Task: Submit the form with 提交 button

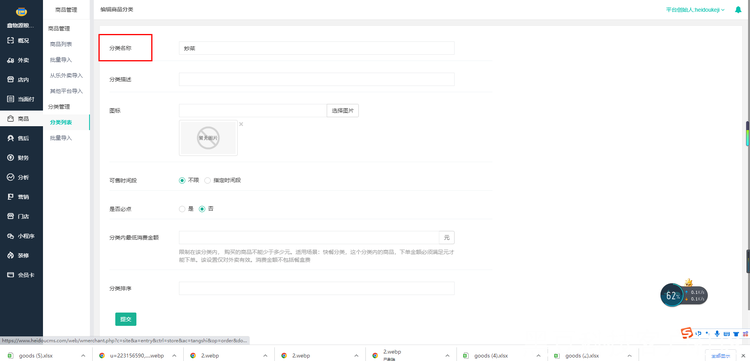Action: [x=126, y=319]
